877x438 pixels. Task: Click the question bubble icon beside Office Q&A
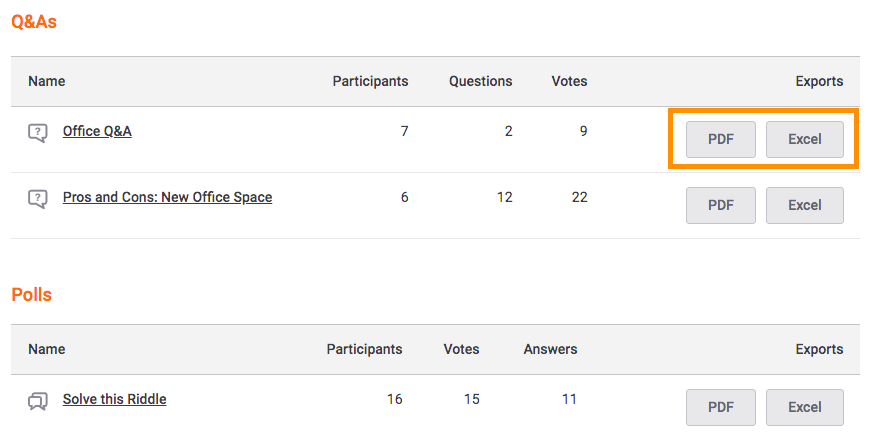coord(37,133)
